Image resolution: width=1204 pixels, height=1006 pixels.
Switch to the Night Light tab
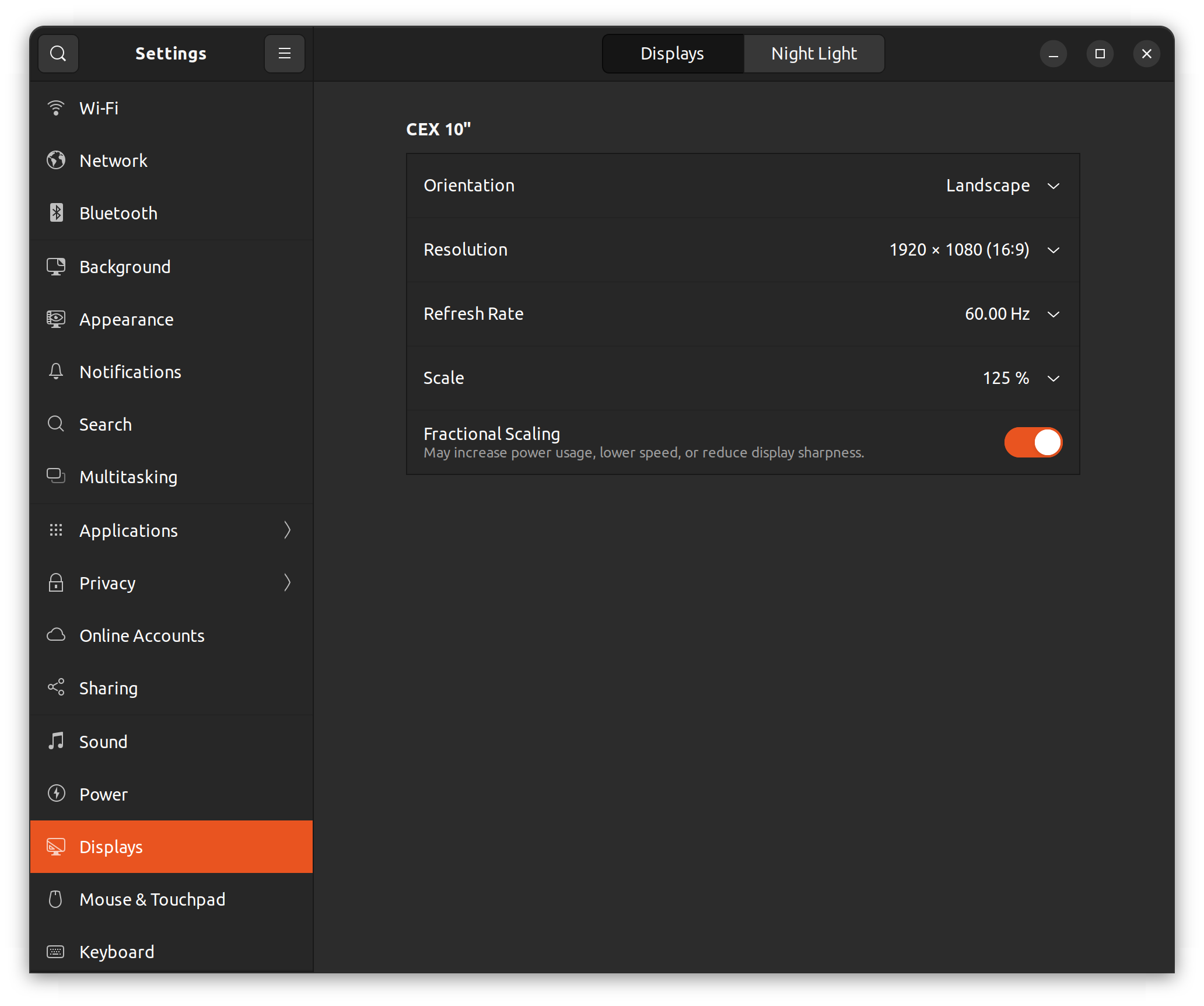(x=814, y=54)
